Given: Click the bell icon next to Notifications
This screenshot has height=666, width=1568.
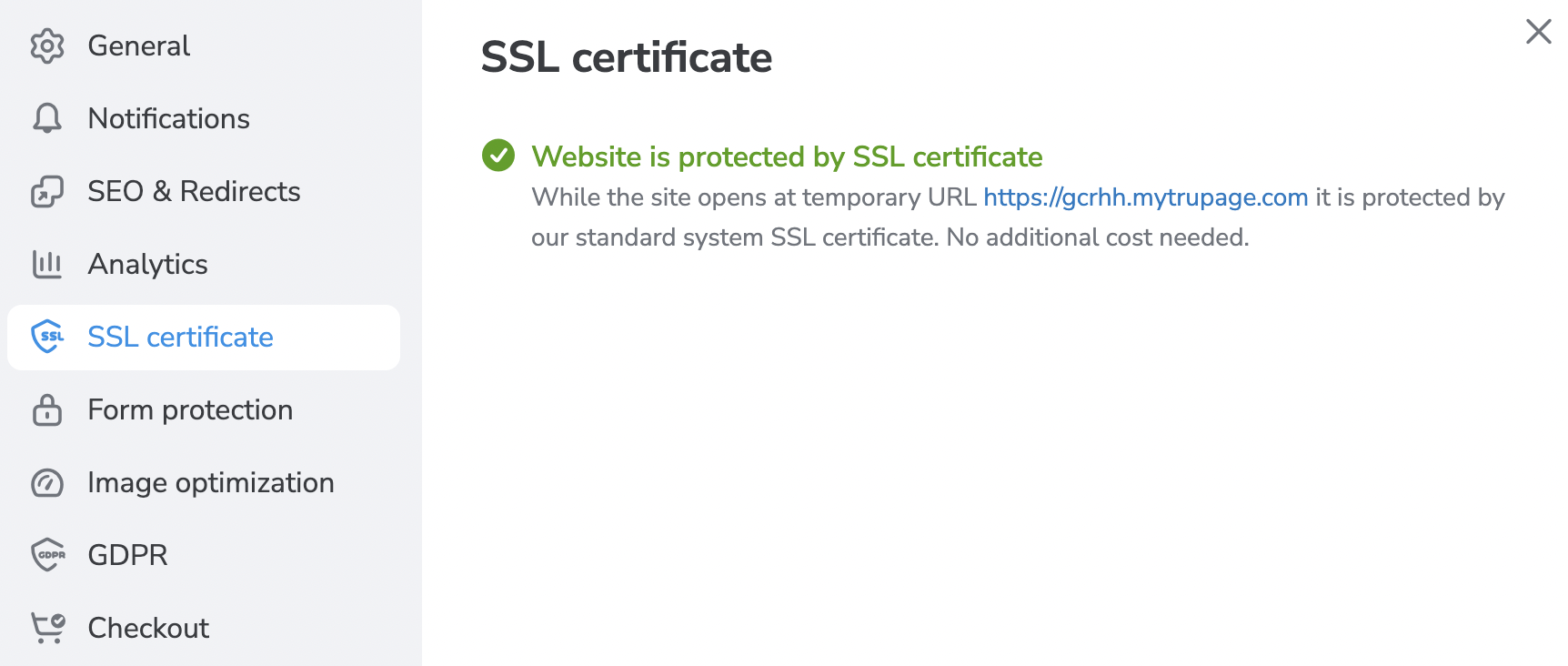Looking at the screenshot, I should pyautogui.click(x=47, y=118).
